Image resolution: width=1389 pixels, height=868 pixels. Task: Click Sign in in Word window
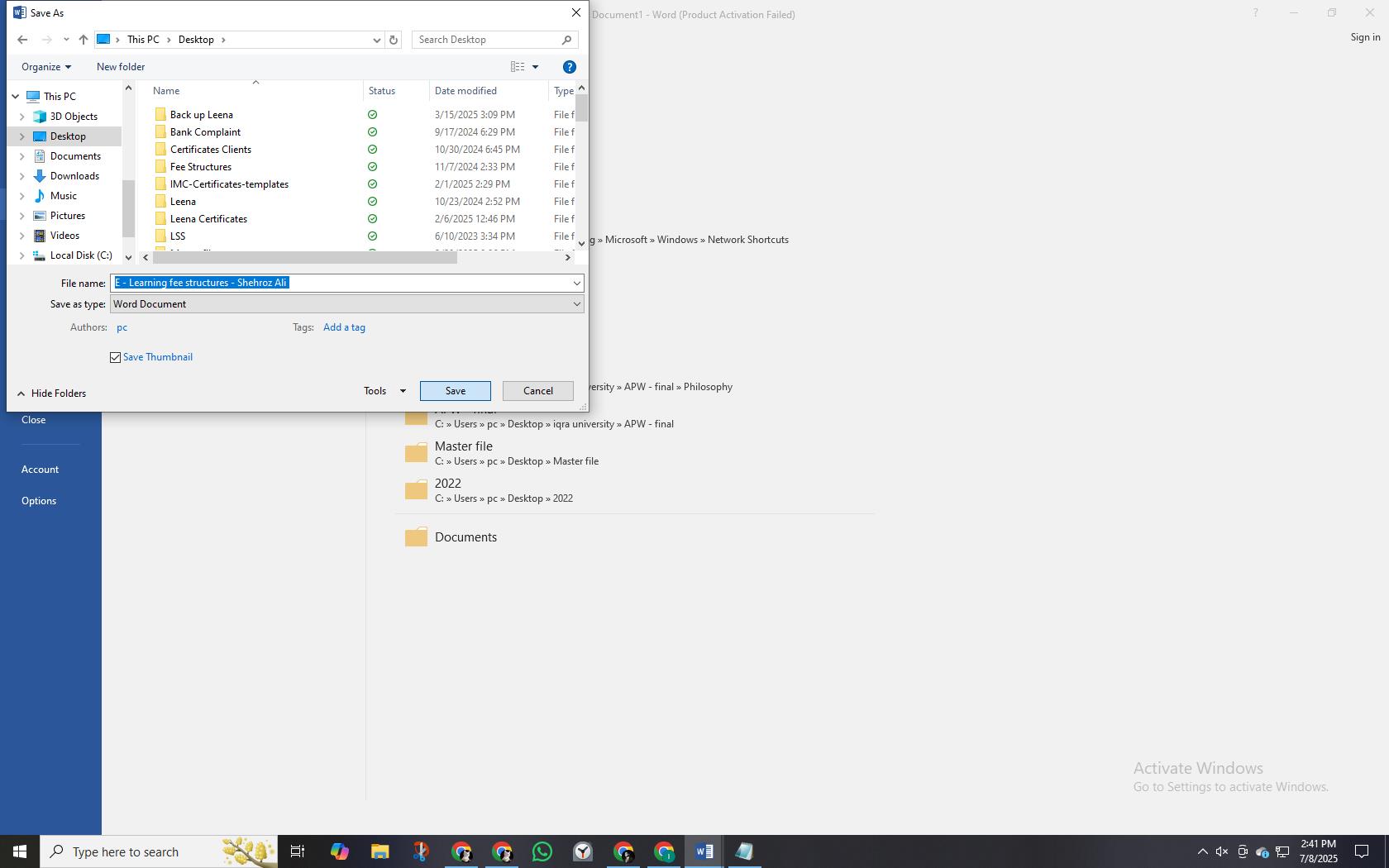point(1365,37)
